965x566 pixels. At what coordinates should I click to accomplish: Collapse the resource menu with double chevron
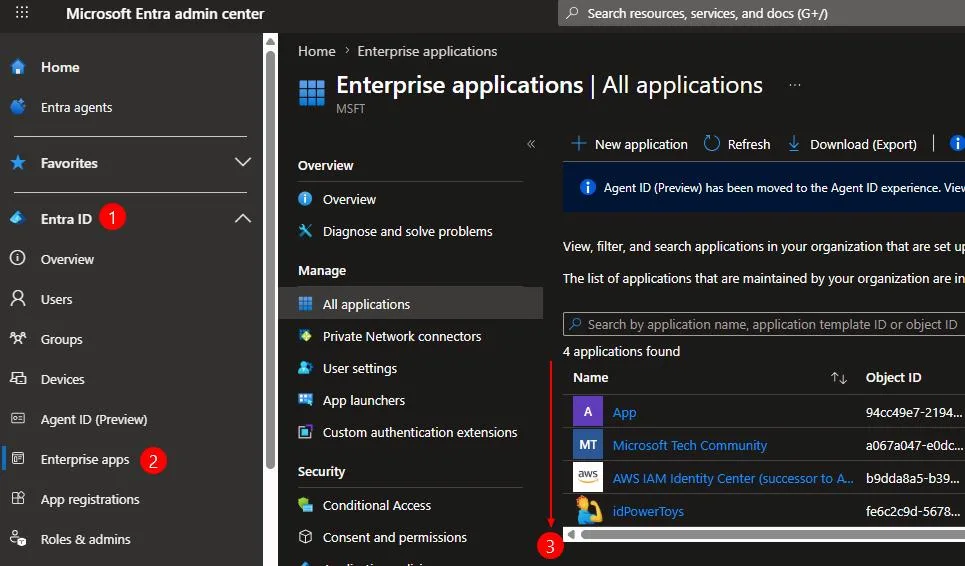[531, 144]
